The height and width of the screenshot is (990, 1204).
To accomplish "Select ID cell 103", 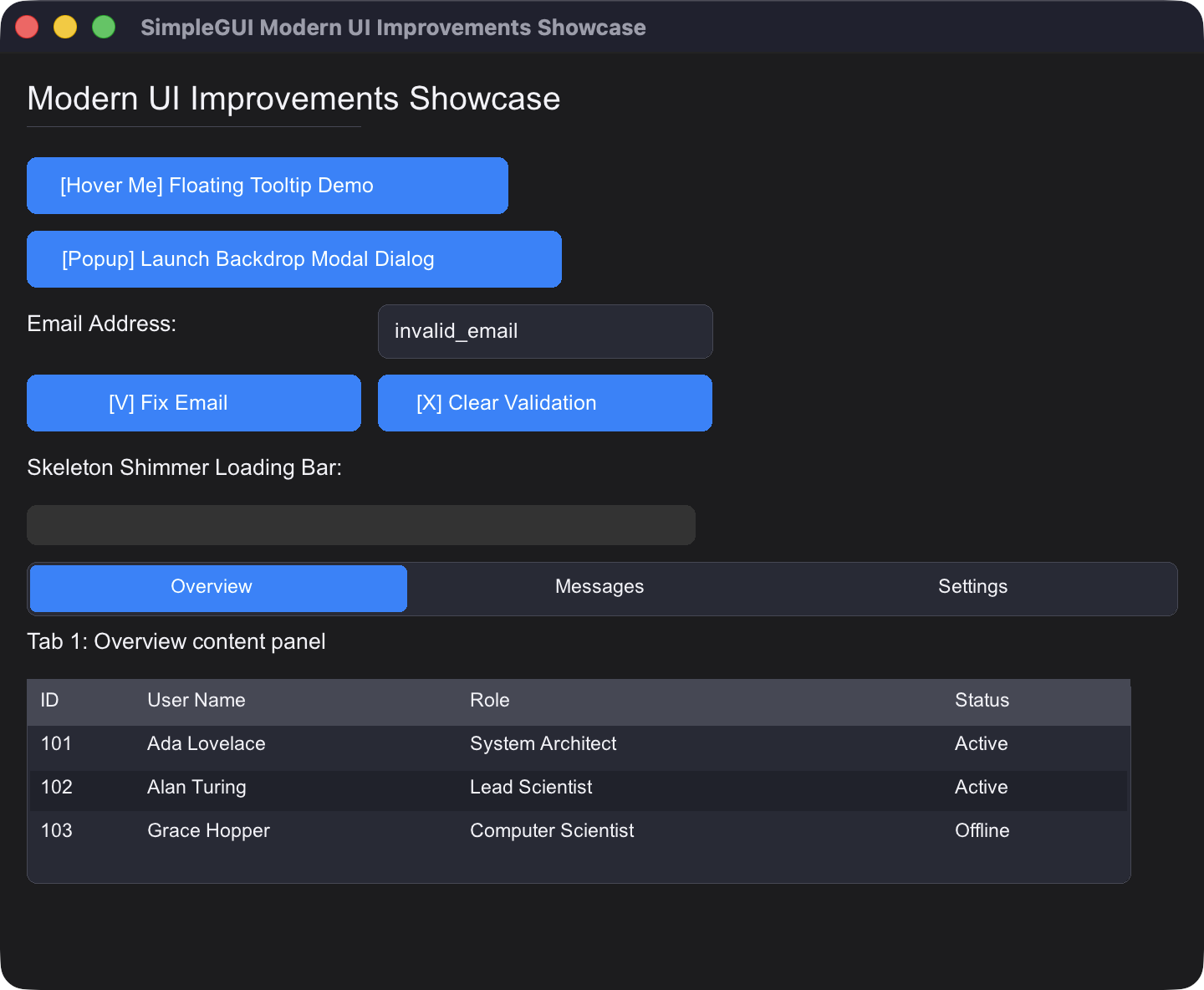I will (56, 831).
